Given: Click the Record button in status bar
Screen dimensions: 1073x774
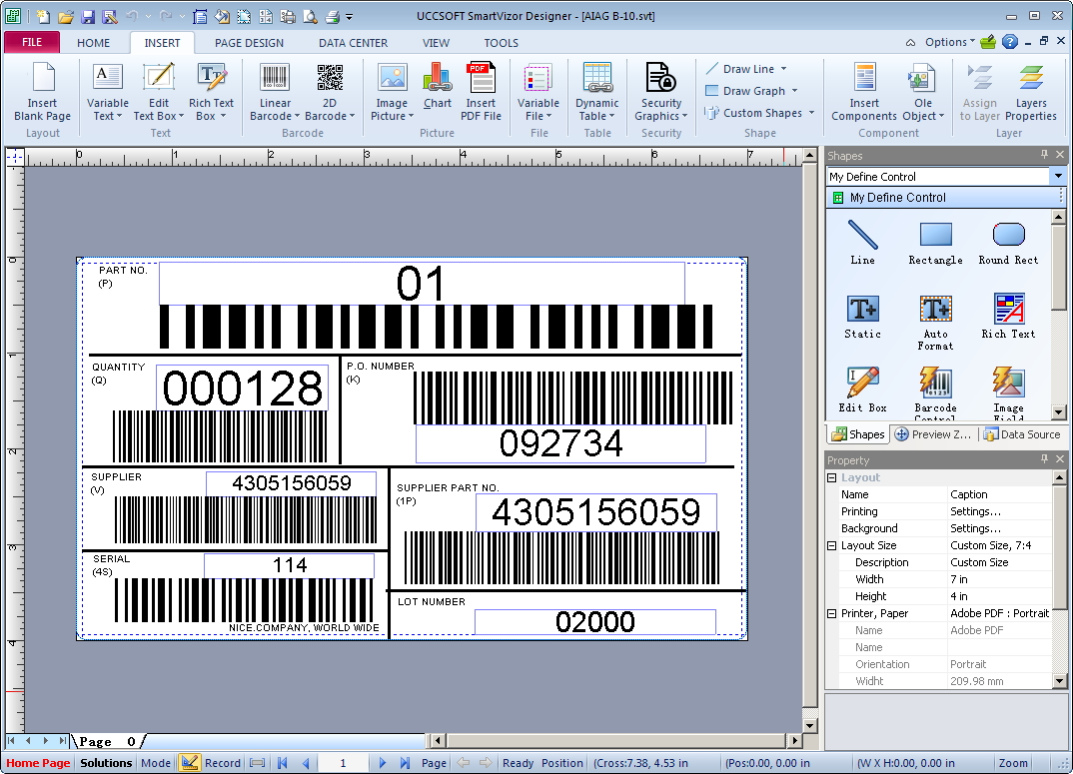Looking at the screenshot, I should [x=212, y=763].
